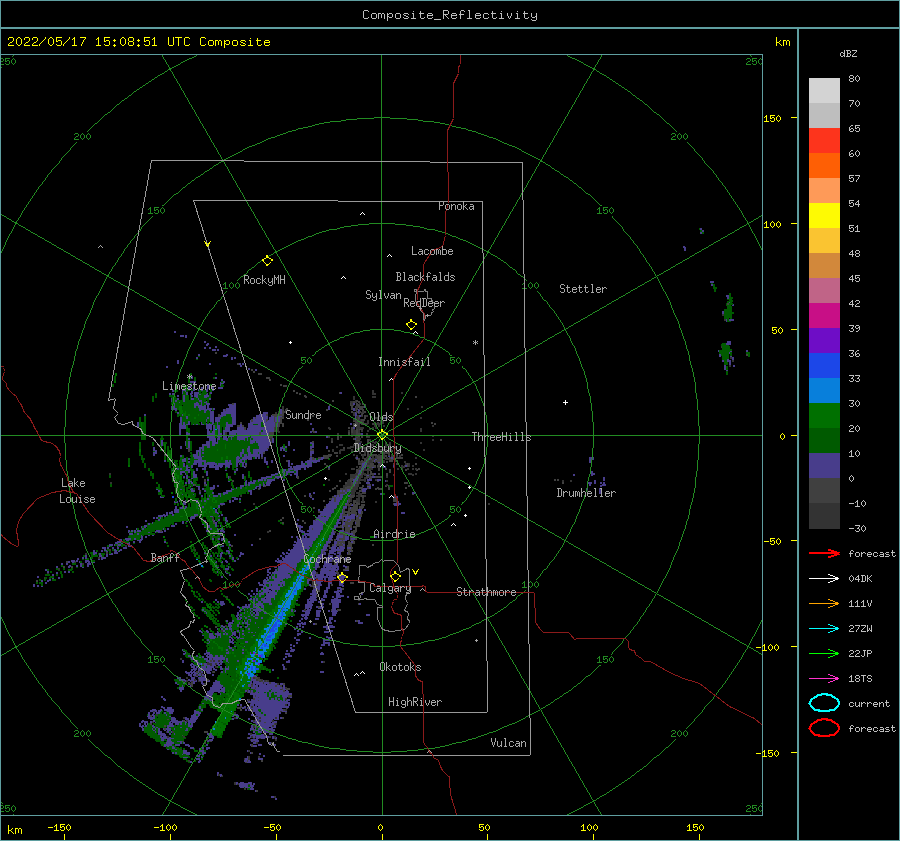Click the yellow diamond marker below RedDeer

412,325
